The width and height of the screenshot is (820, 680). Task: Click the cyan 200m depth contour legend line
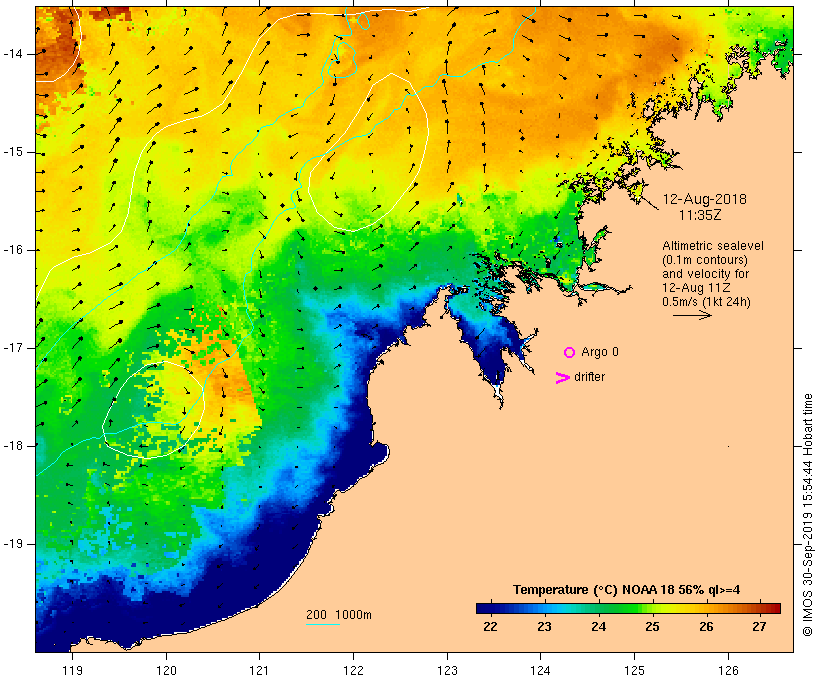point(323,624)
